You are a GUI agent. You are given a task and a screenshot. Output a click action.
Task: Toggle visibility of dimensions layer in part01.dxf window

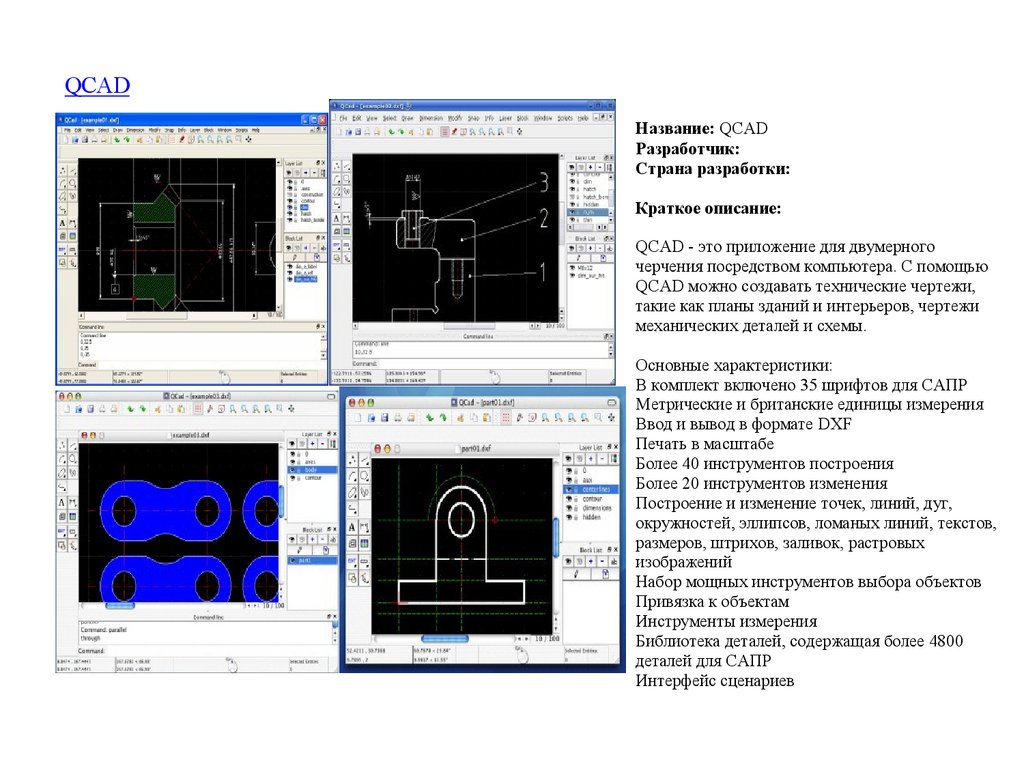(x=569, y=508)
